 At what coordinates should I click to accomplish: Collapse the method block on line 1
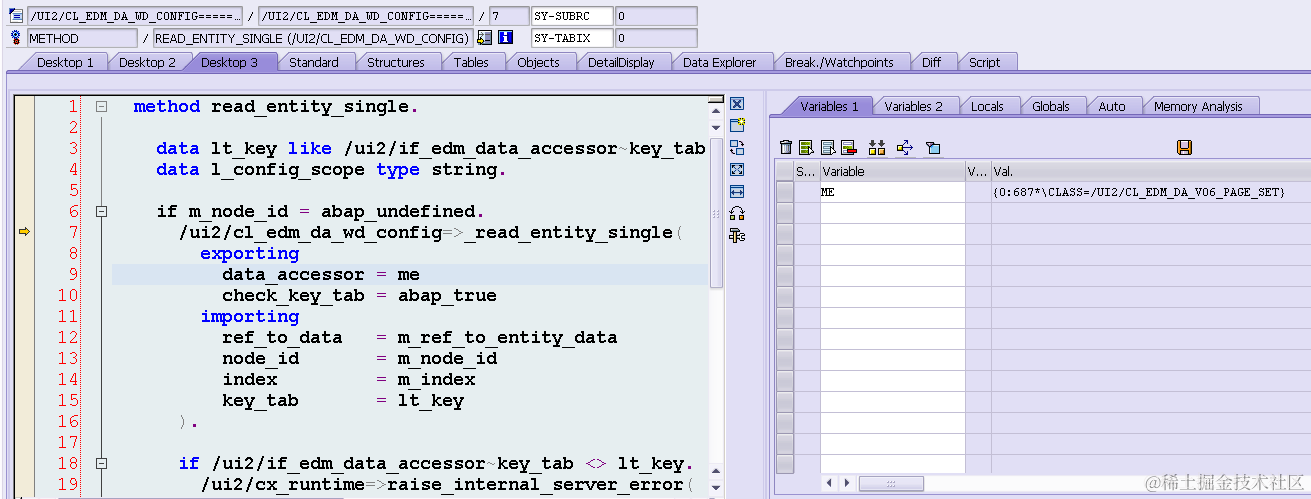[101, 106]
